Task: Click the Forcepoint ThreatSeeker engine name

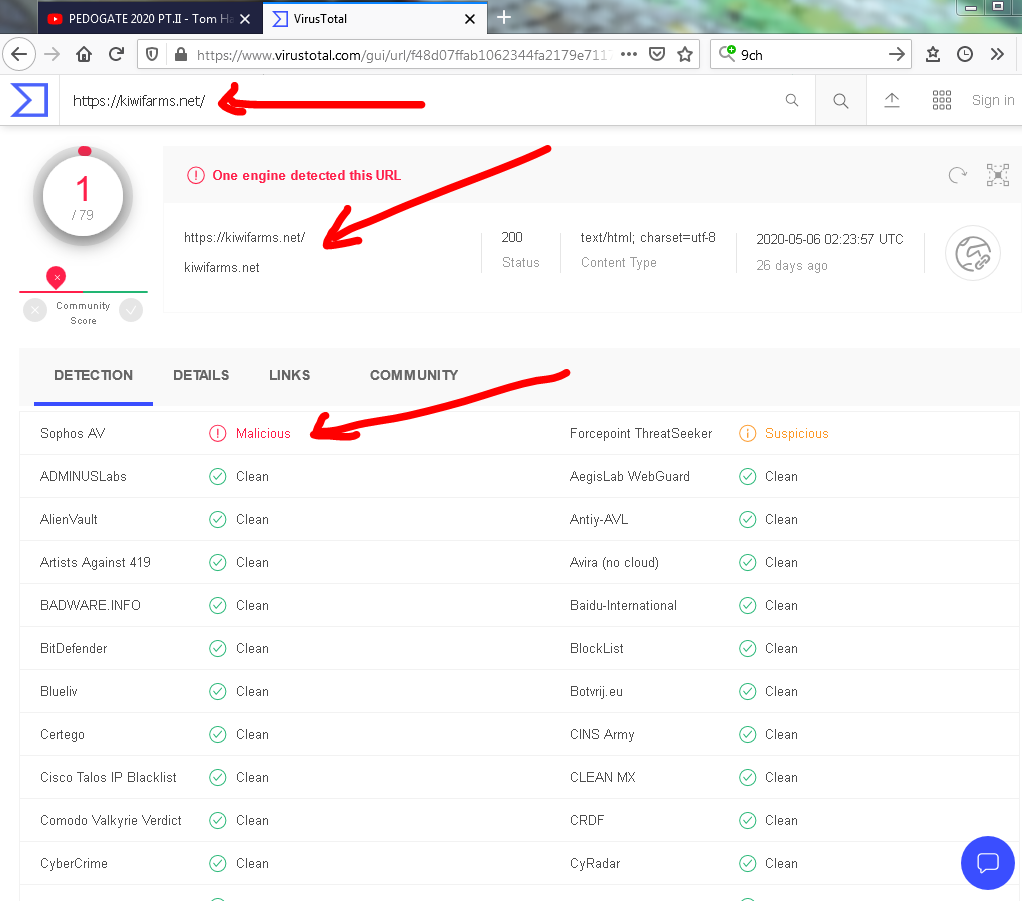Action: [x=641, y=434]
